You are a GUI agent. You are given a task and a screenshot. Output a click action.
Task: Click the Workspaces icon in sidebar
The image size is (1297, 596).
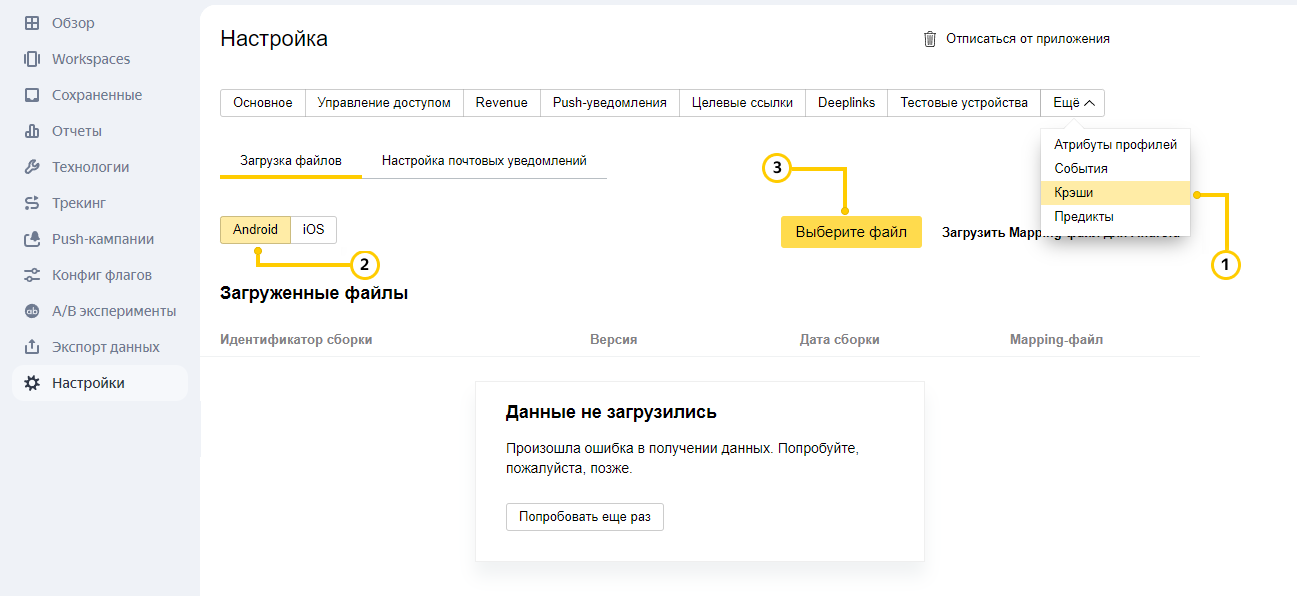tap(32, 59)
